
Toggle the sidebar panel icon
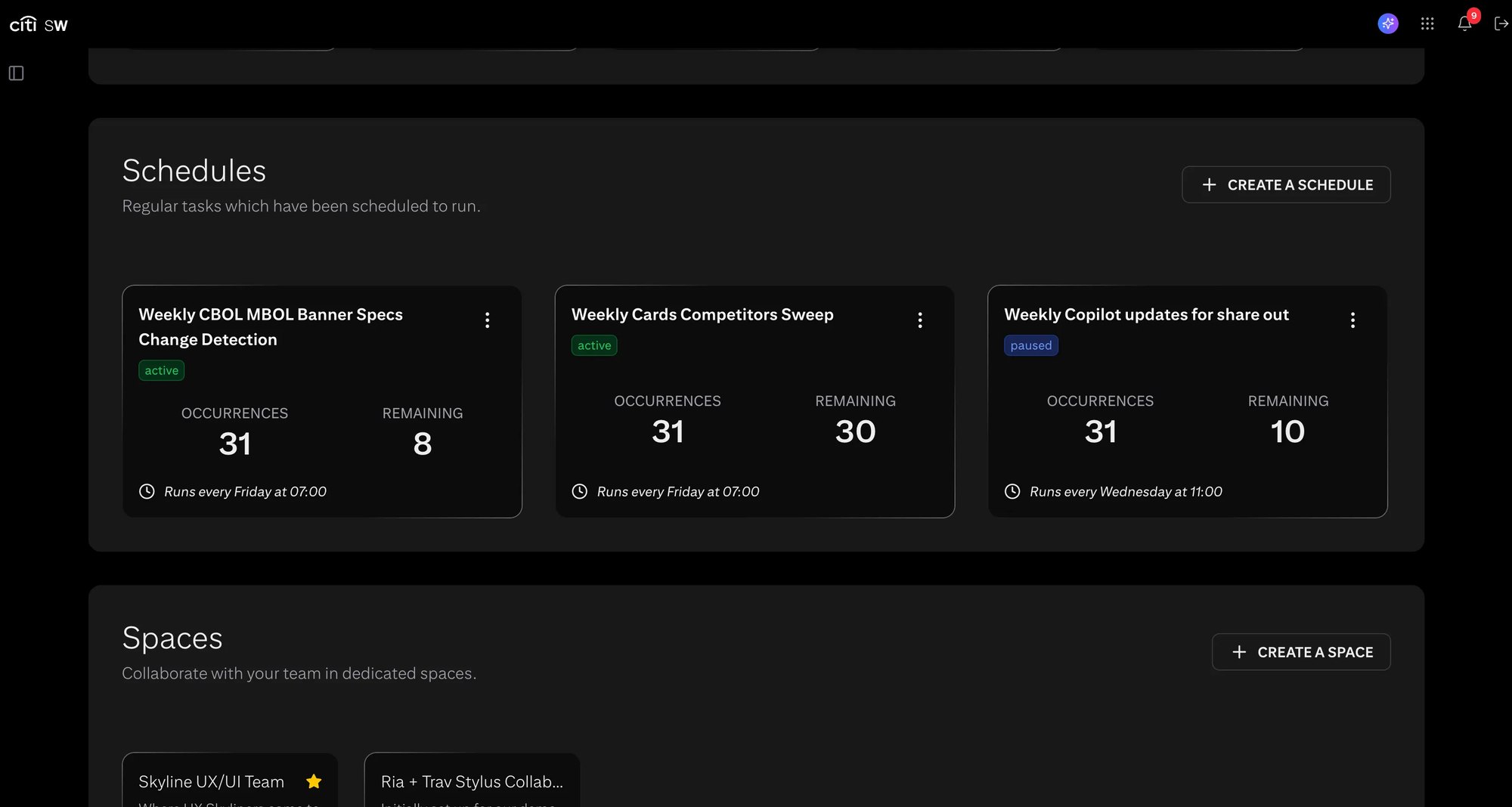[16, 73]
